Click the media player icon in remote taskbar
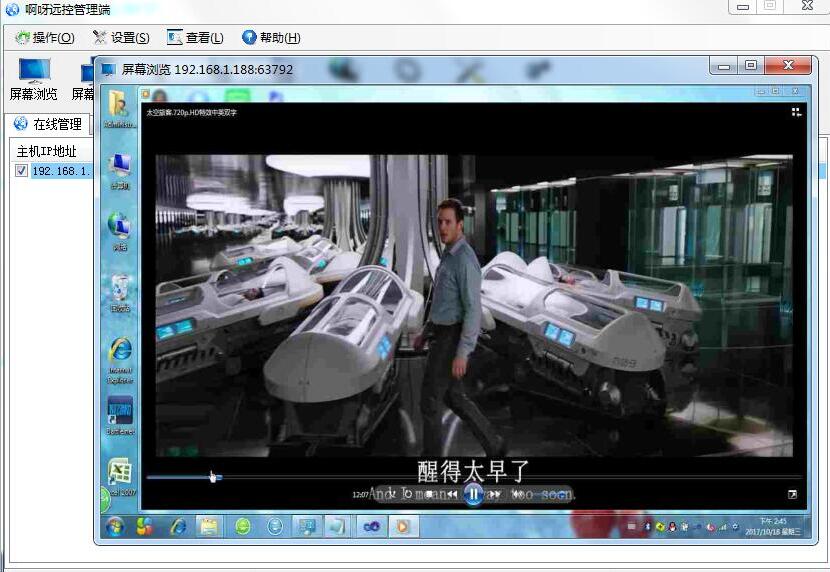This screenshot has height=572, width=830. click(403, 526)
